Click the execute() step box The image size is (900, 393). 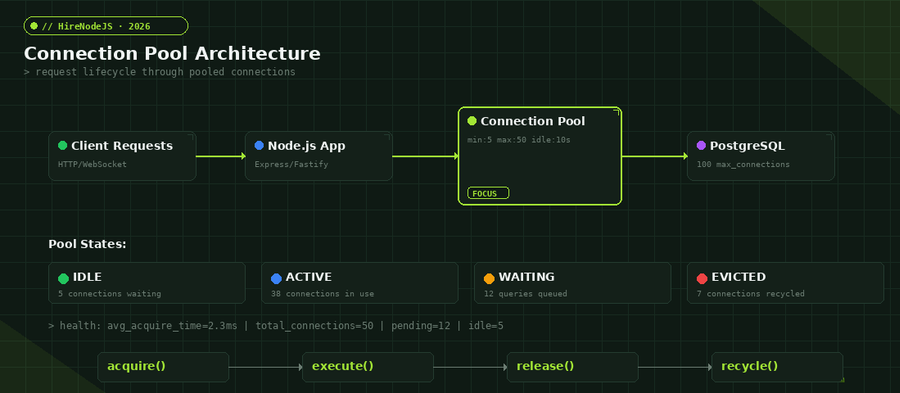click(368, 367)
